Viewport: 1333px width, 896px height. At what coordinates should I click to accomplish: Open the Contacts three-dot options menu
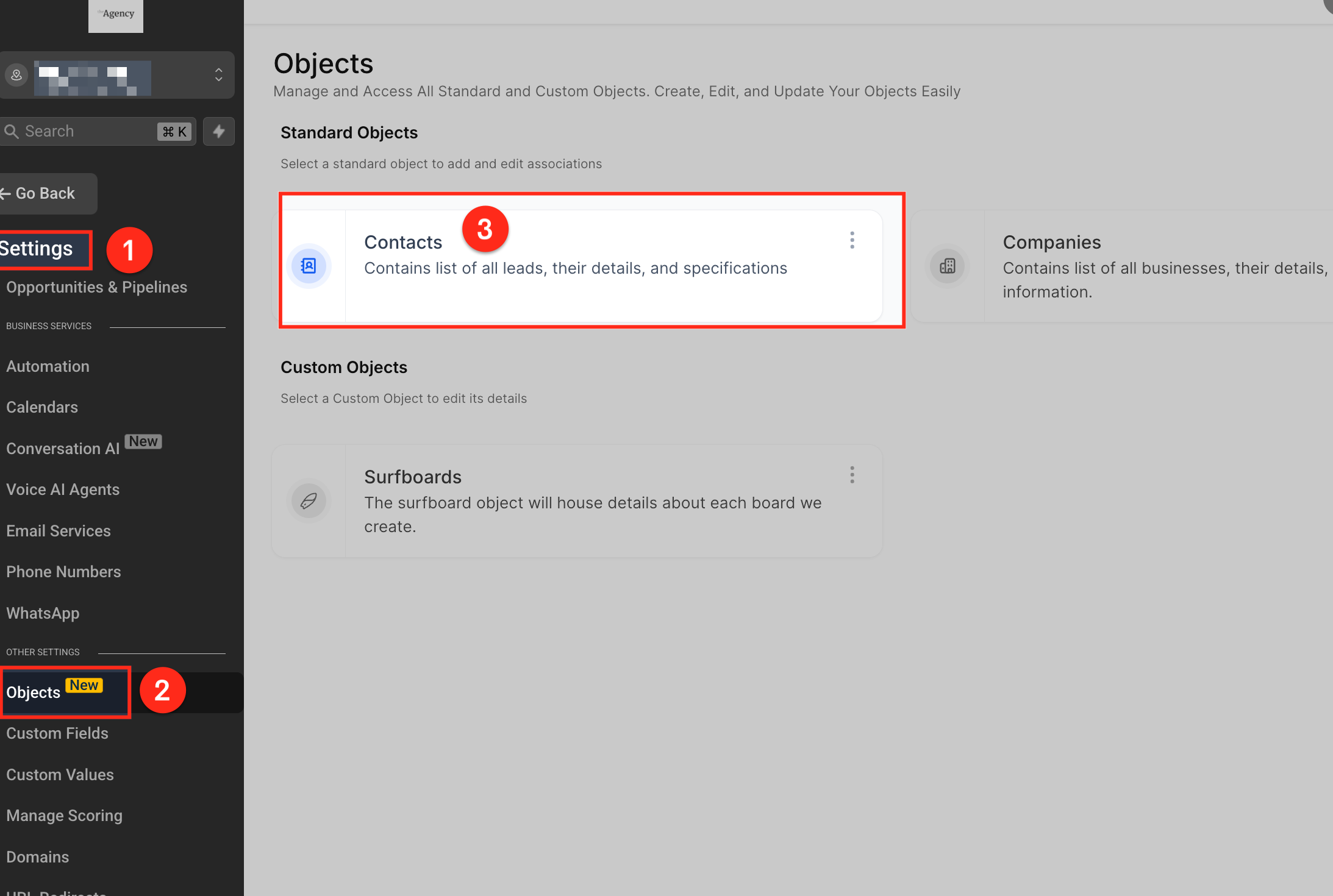[x=852, y=240]
